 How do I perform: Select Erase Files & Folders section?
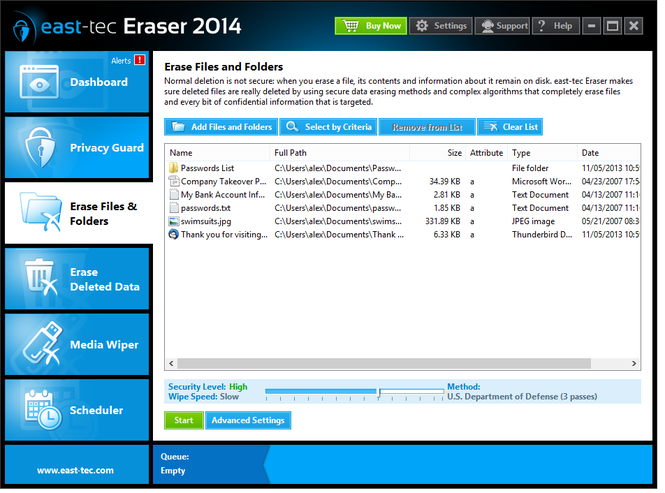(x=78, y=213)
